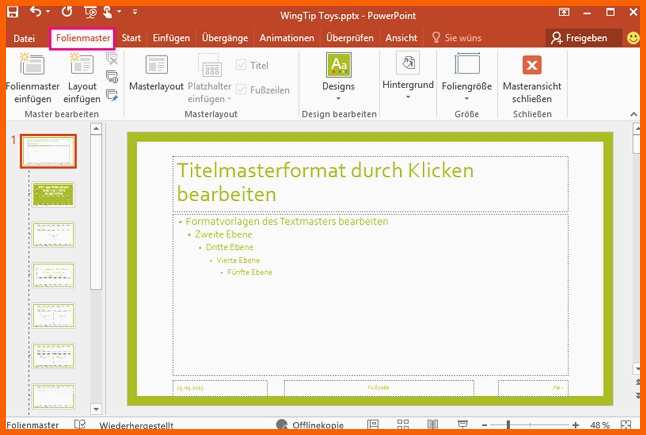Click the 'Sie wüns' tell-me search box

(456, 38)
